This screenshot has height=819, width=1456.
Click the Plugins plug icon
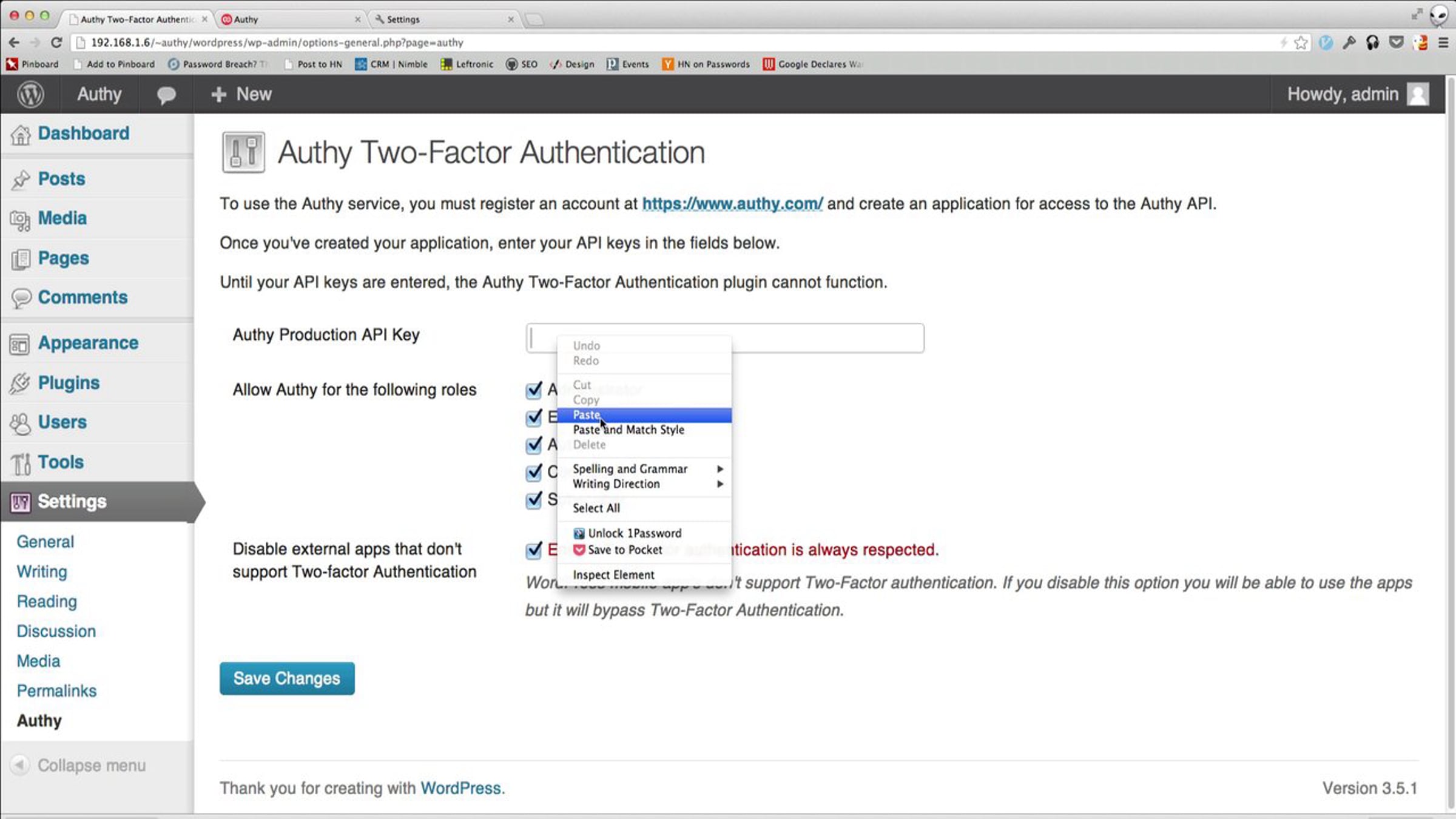tap(19, 383)
